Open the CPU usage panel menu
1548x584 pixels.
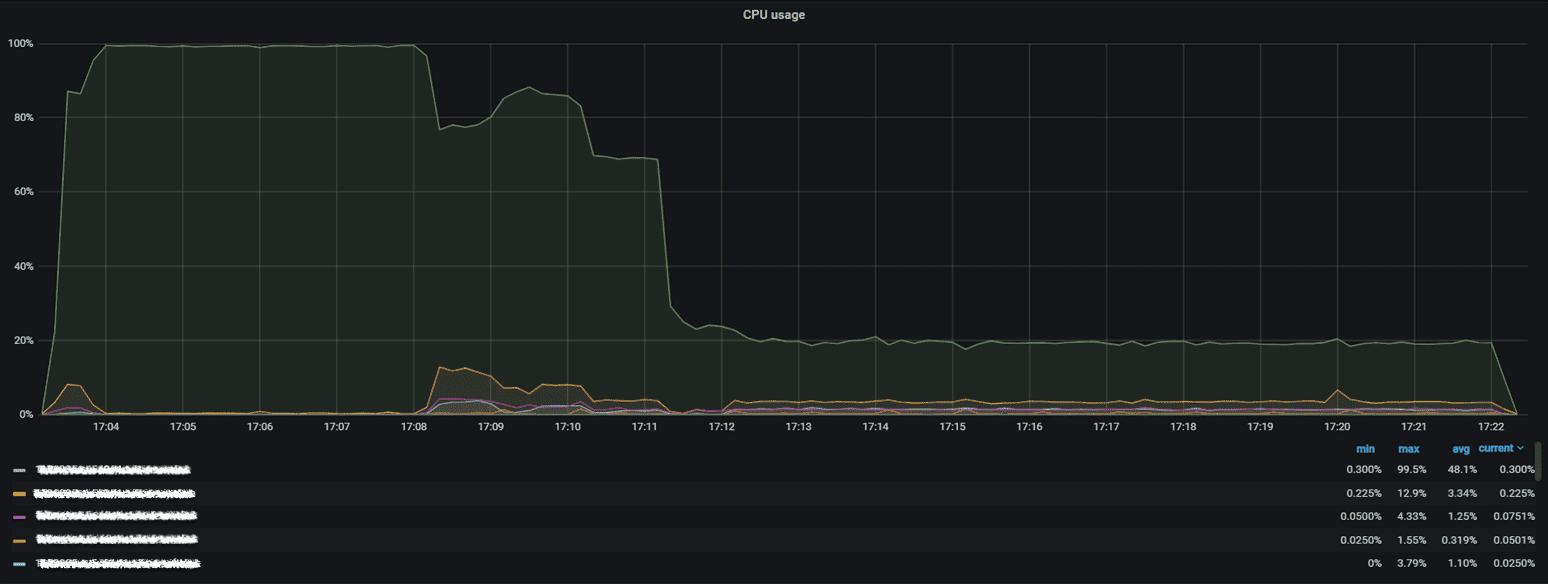coord(774,14)
